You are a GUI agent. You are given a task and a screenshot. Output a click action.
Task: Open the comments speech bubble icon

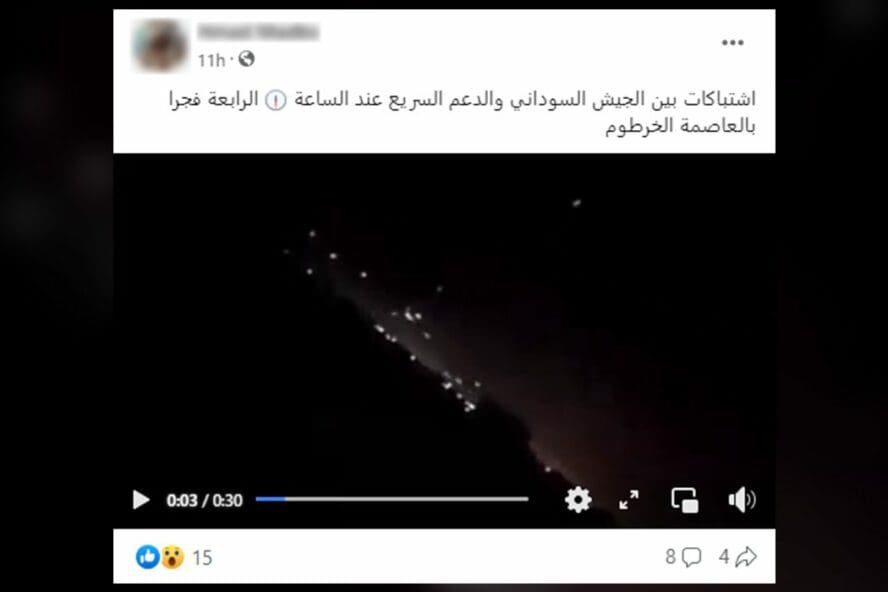[691, 557]
